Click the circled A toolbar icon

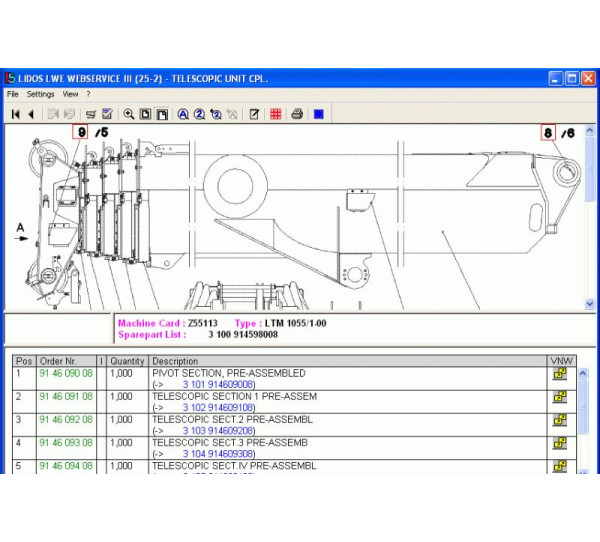[183, 114]
